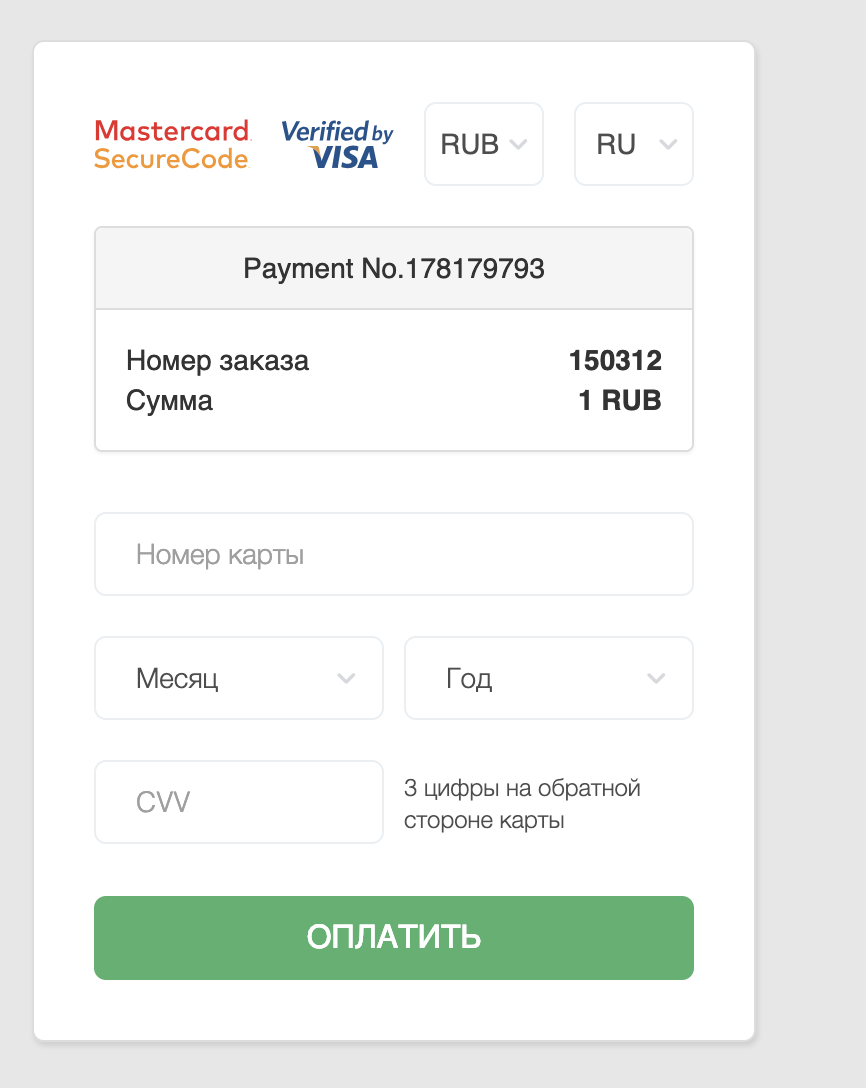
Task: Focus the Номер карты input field
Action: pyautogui.click(x=393, y=554)
